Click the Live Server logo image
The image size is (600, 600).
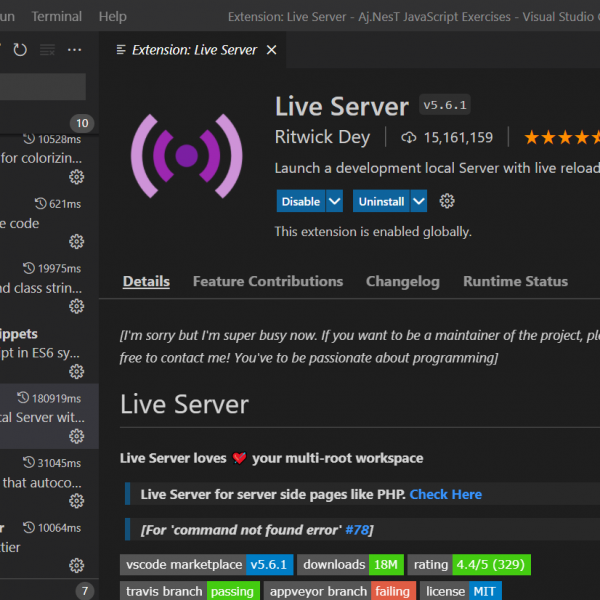click(x=186, y=155)
